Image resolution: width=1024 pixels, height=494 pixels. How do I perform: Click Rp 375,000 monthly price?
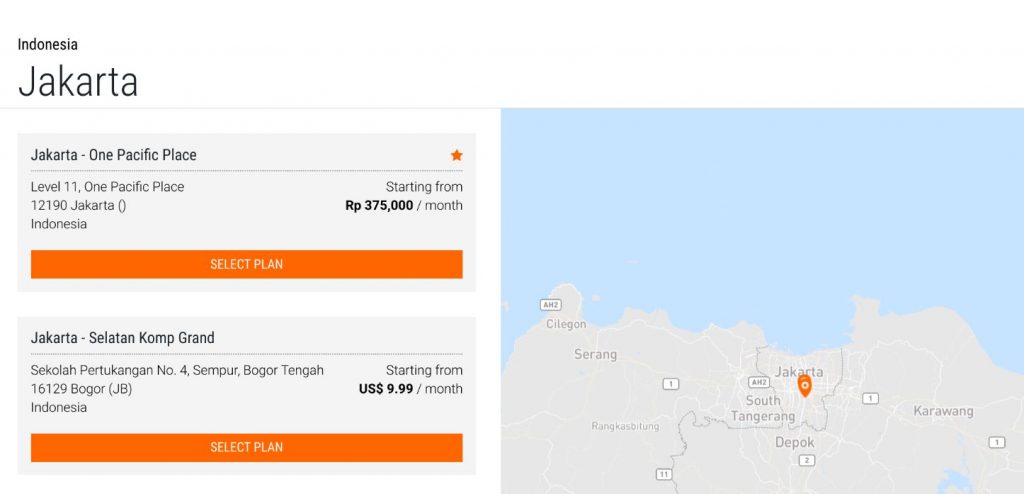coord(379,205)
